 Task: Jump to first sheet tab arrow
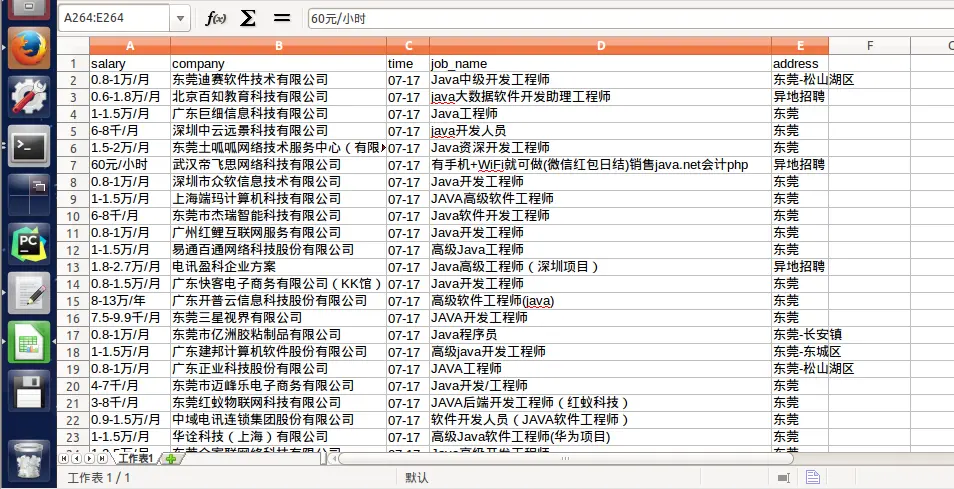tap(64, 459)
